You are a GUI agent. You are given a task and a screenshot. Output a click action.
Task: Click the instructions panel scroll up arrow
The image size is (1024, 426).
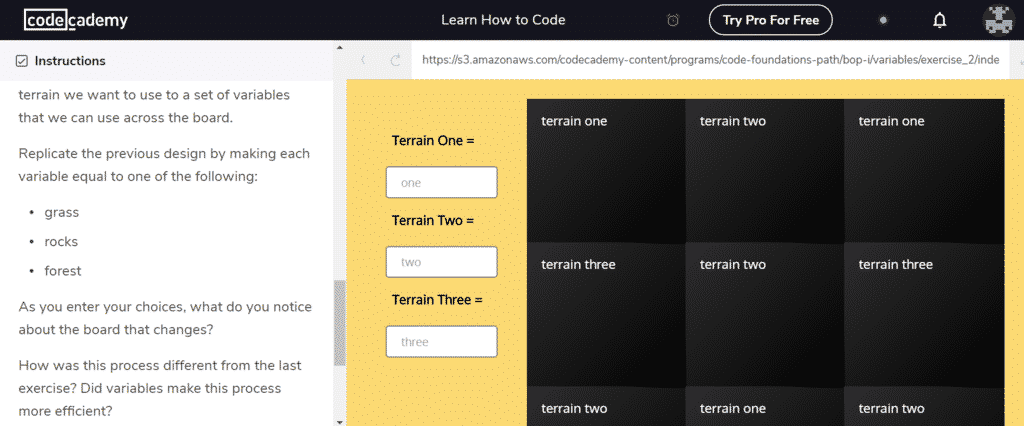pyautogui.click(x=340, y=48)
